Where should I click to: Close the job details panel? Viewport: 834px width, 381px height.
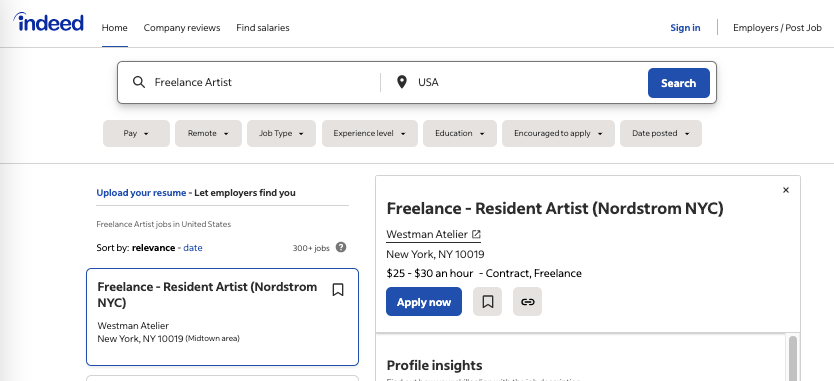(x=786, y=190)
